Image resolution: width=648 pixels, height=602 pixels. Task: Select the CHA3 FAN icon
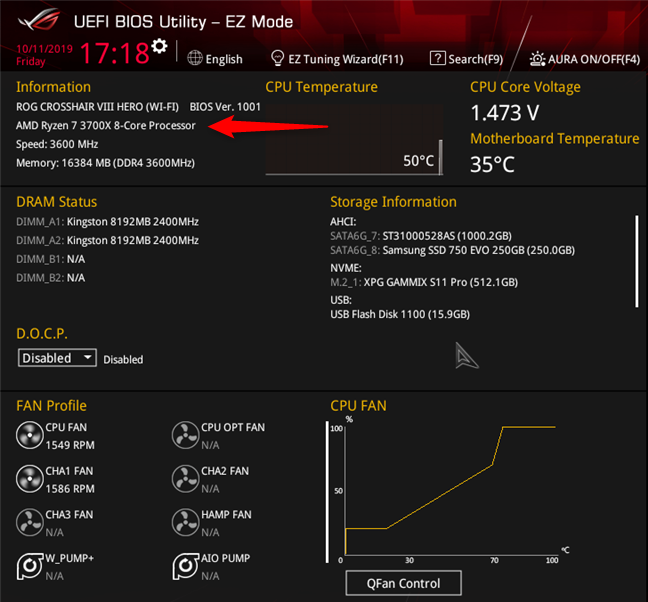coord(30,522)
